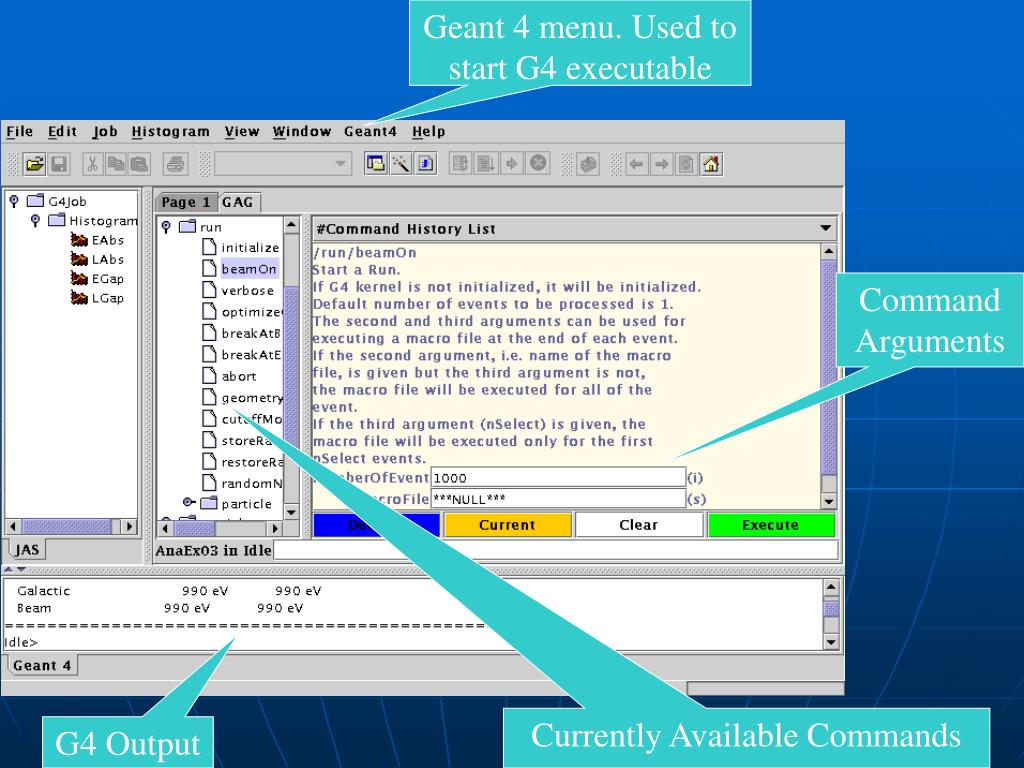The width and height of the screenshot is (1024, 768).
Task: Collapse the run command folder
Action: [166, 227]
